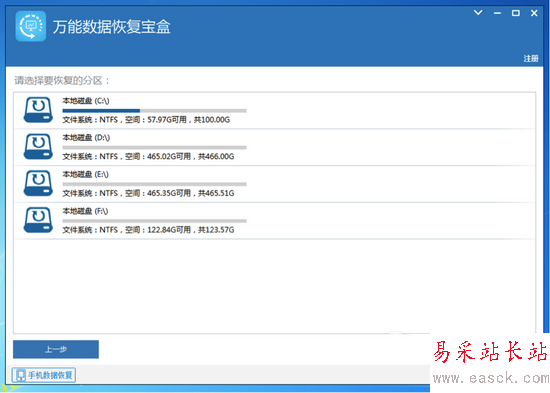Click the 注册 register link
Image resolution: width=550 pixels, height=393 pixels.
(531, 58)
